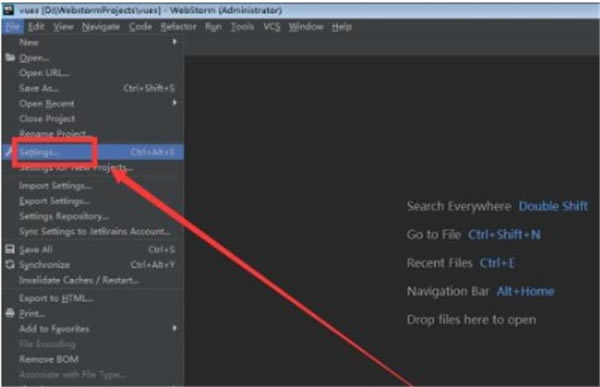Open the Help menu
The height and width of the screenshot is (387, 600).
pos(341,27)
